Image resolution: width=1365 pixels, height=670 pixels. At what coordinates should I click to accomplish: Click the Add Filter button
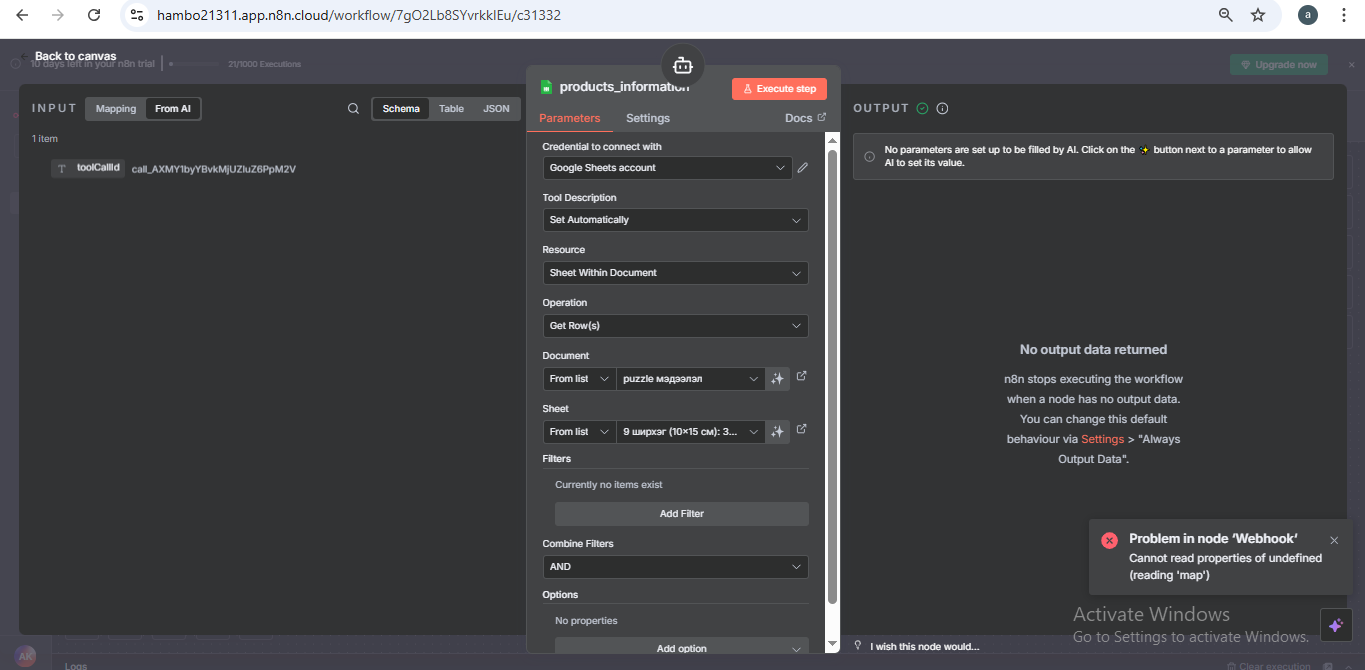point(681,514)
